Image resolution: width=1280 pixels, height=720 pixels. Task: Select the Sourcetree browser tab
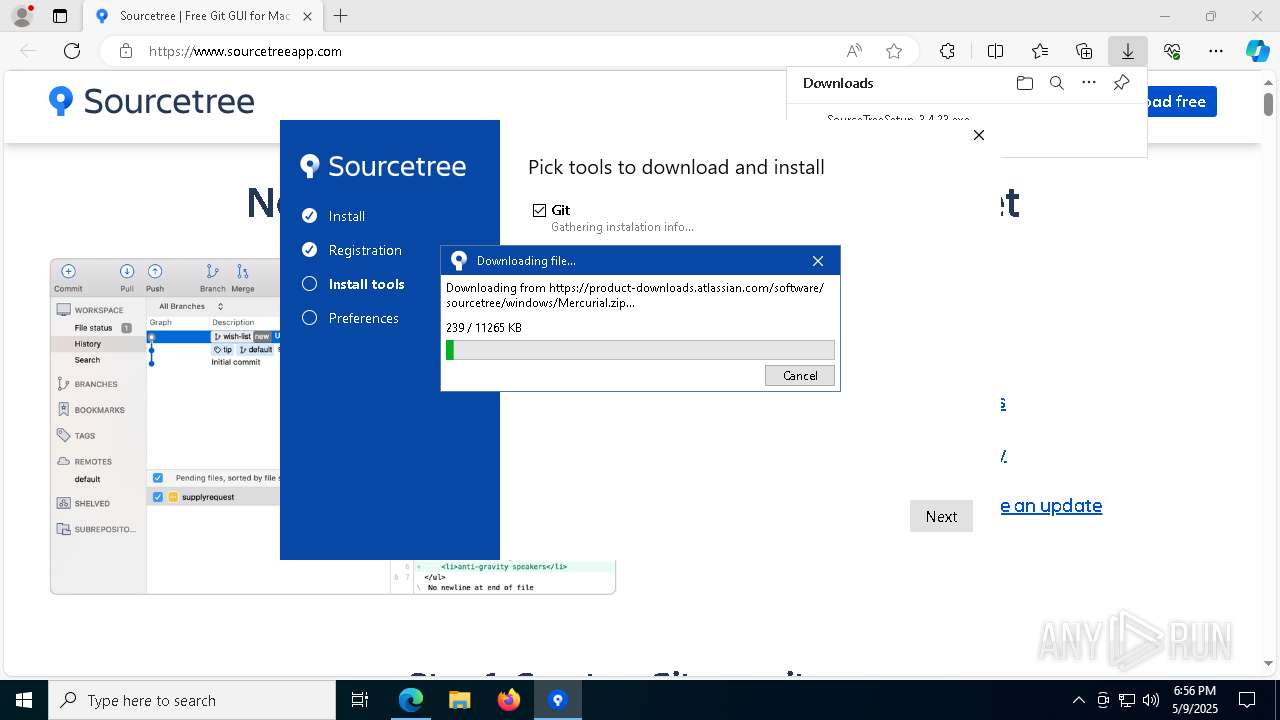(x=204, y=16)
